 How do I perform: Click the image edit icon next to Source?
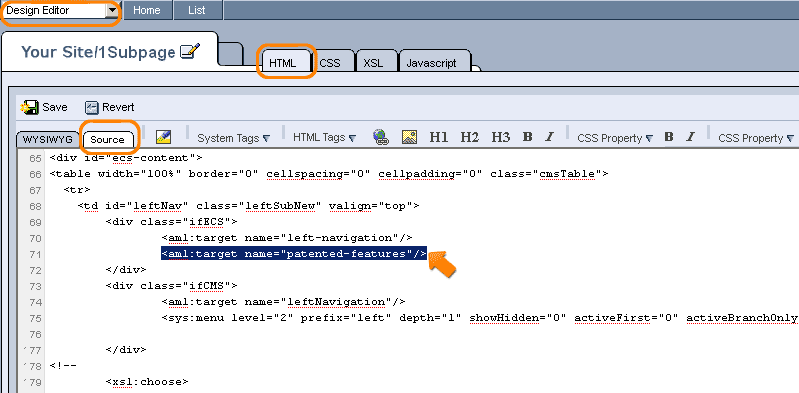pyautogui.click(x=163, y=137)
